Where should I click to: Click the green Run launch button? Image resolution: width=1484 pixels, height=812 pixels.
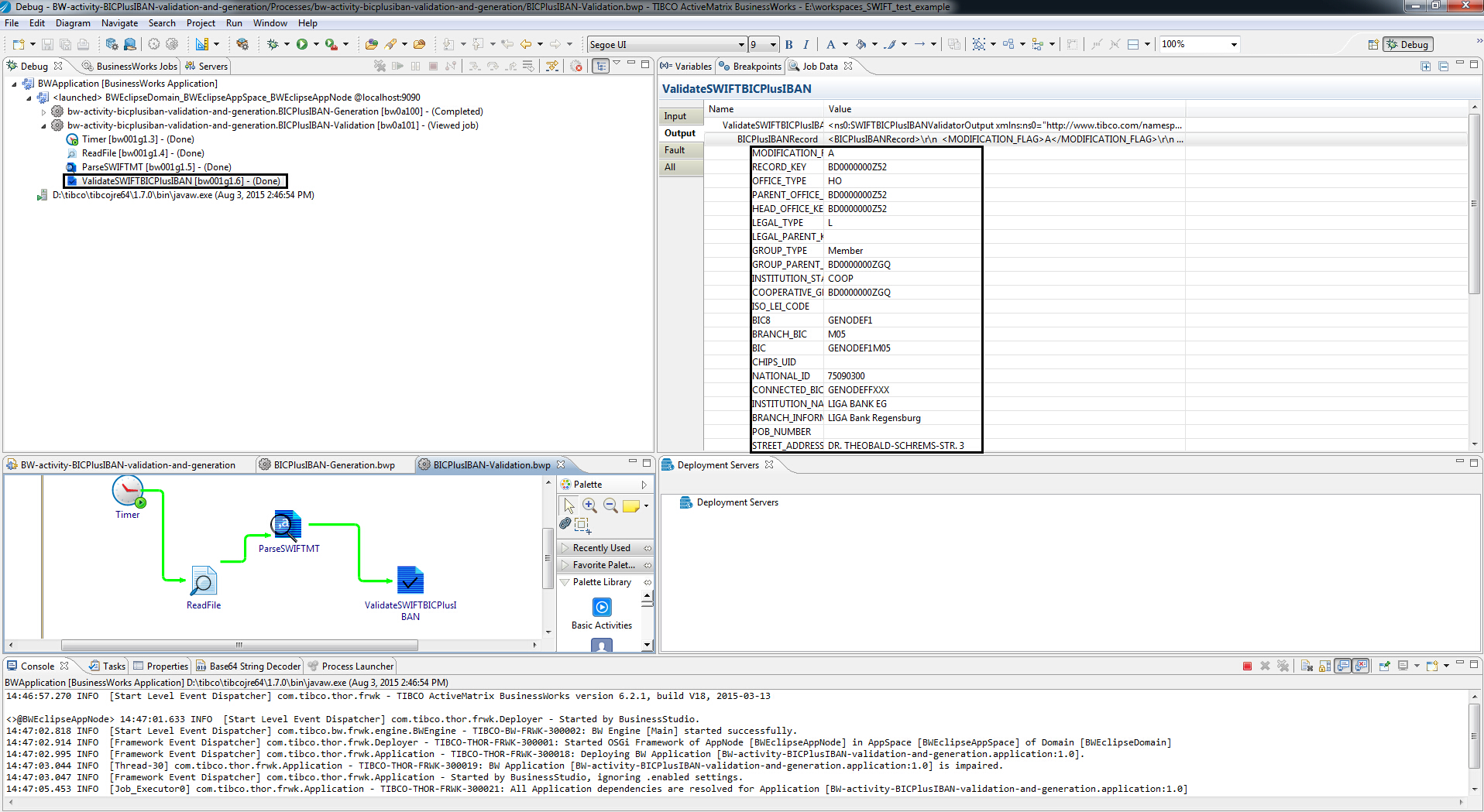tap(302, 44)
